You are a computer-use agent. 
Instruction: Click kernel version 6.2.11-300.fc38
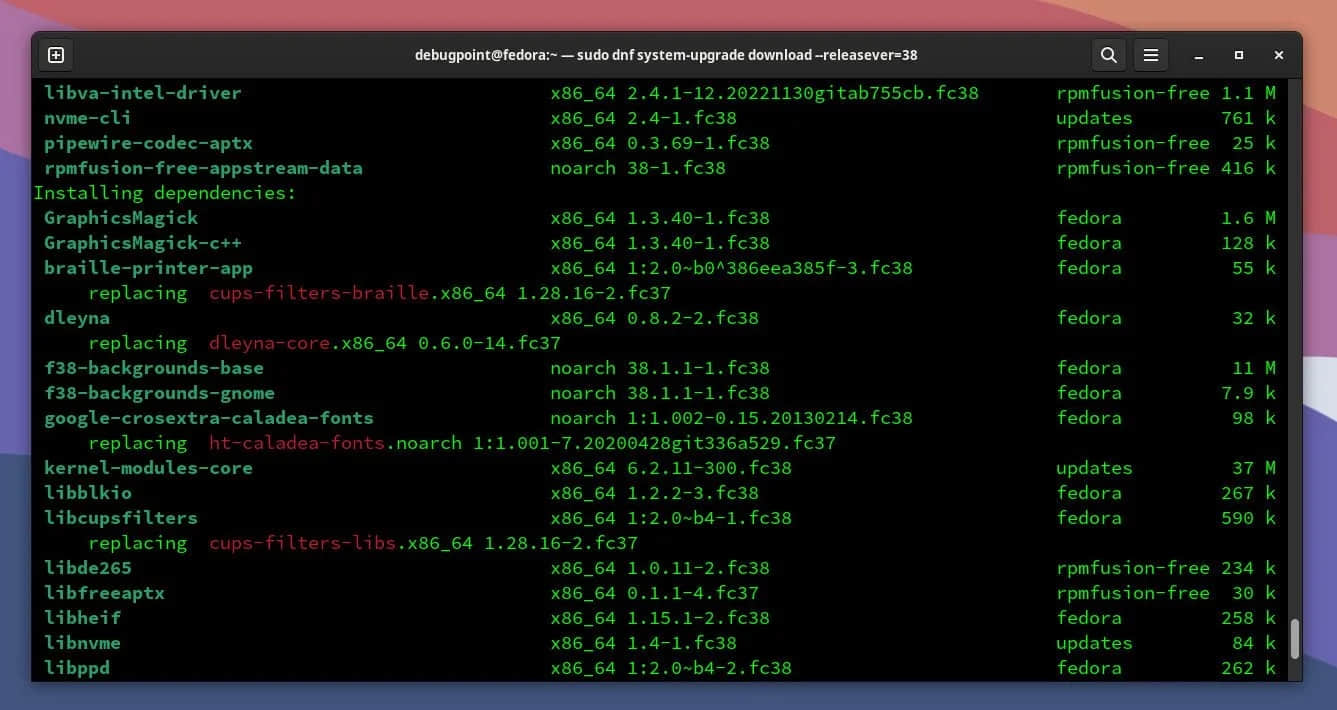709,468
